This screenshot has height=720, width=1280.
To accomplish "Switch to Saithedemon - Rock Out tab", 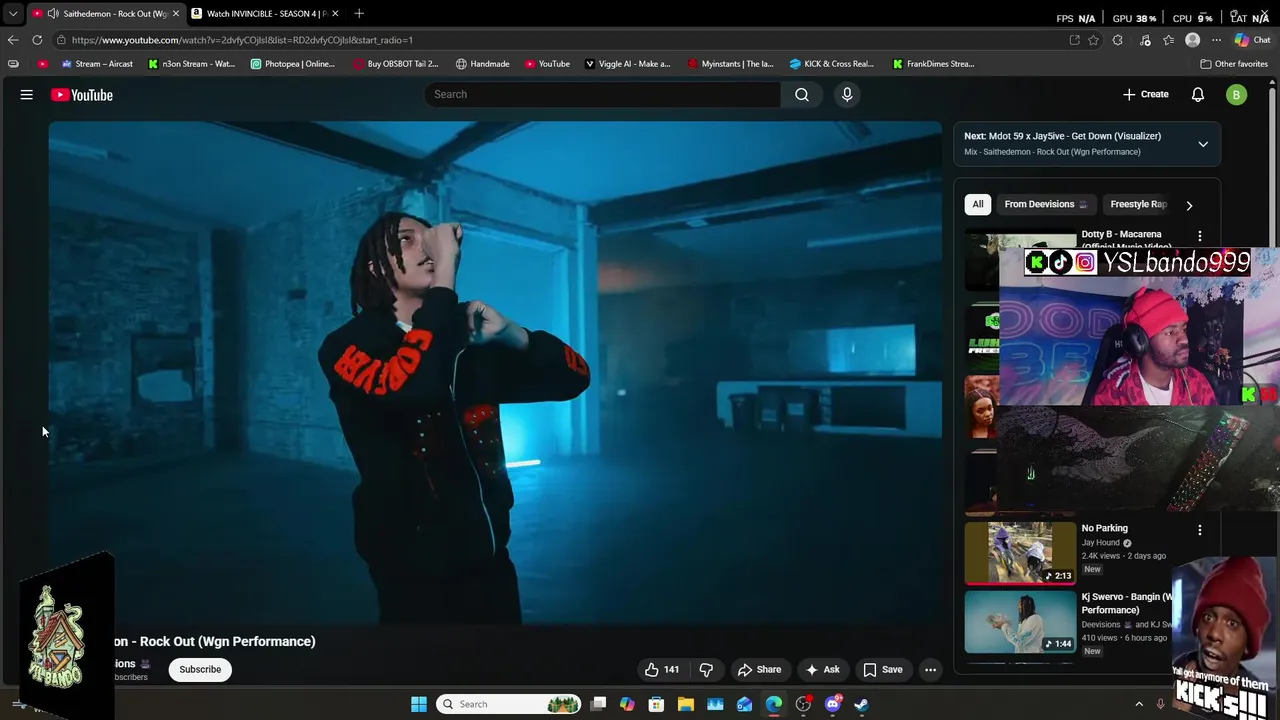I will click(x=105, y=13).
